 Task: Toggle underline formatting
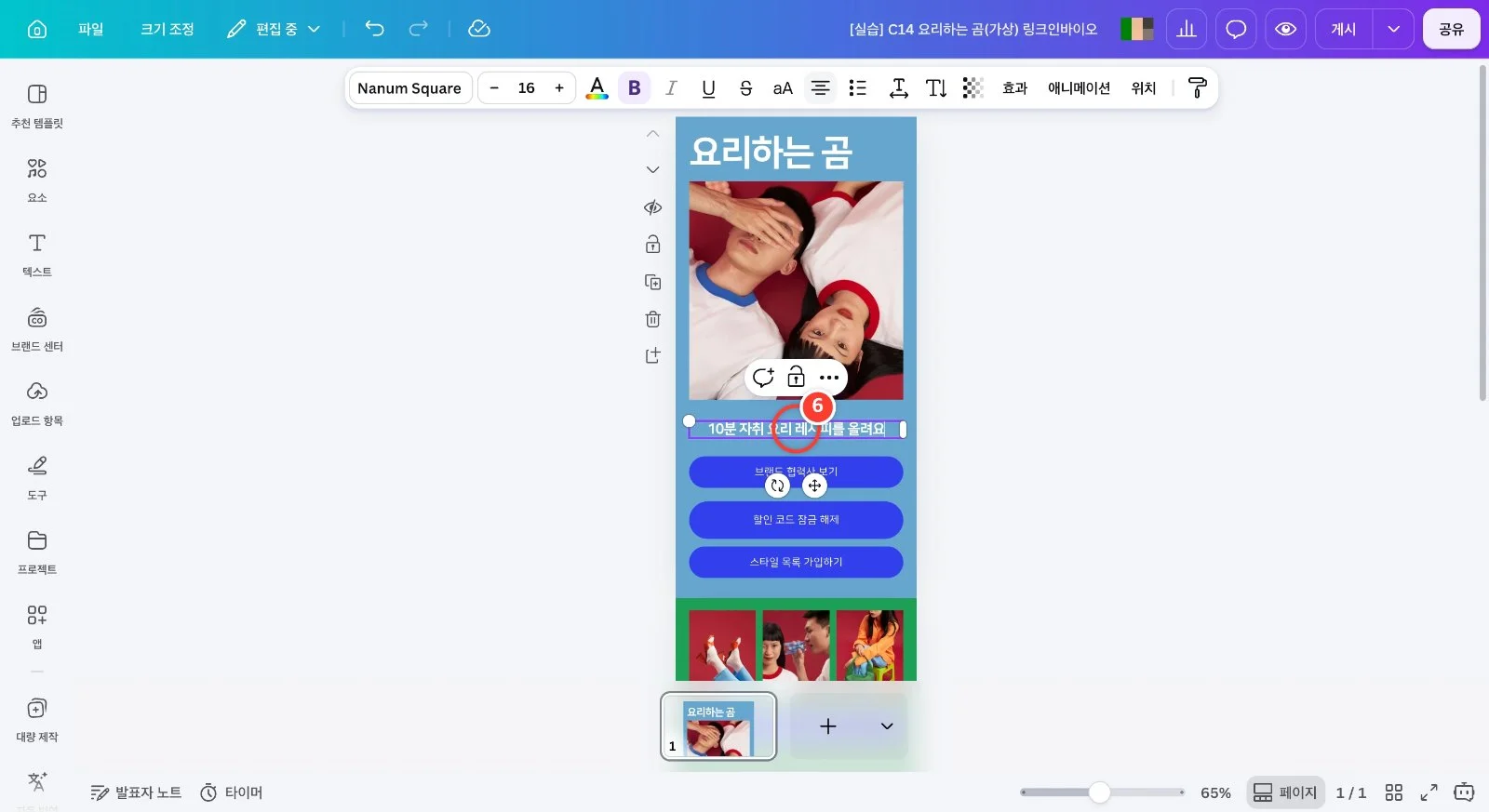click(x=708, y=87)
